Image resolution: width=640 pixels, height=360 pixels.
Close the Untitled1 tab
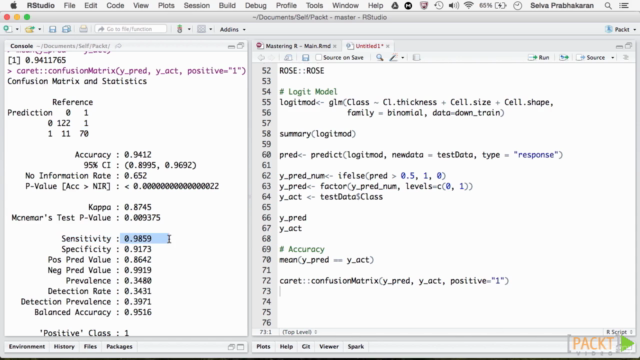pyautogui.click(x=388, y=46)
